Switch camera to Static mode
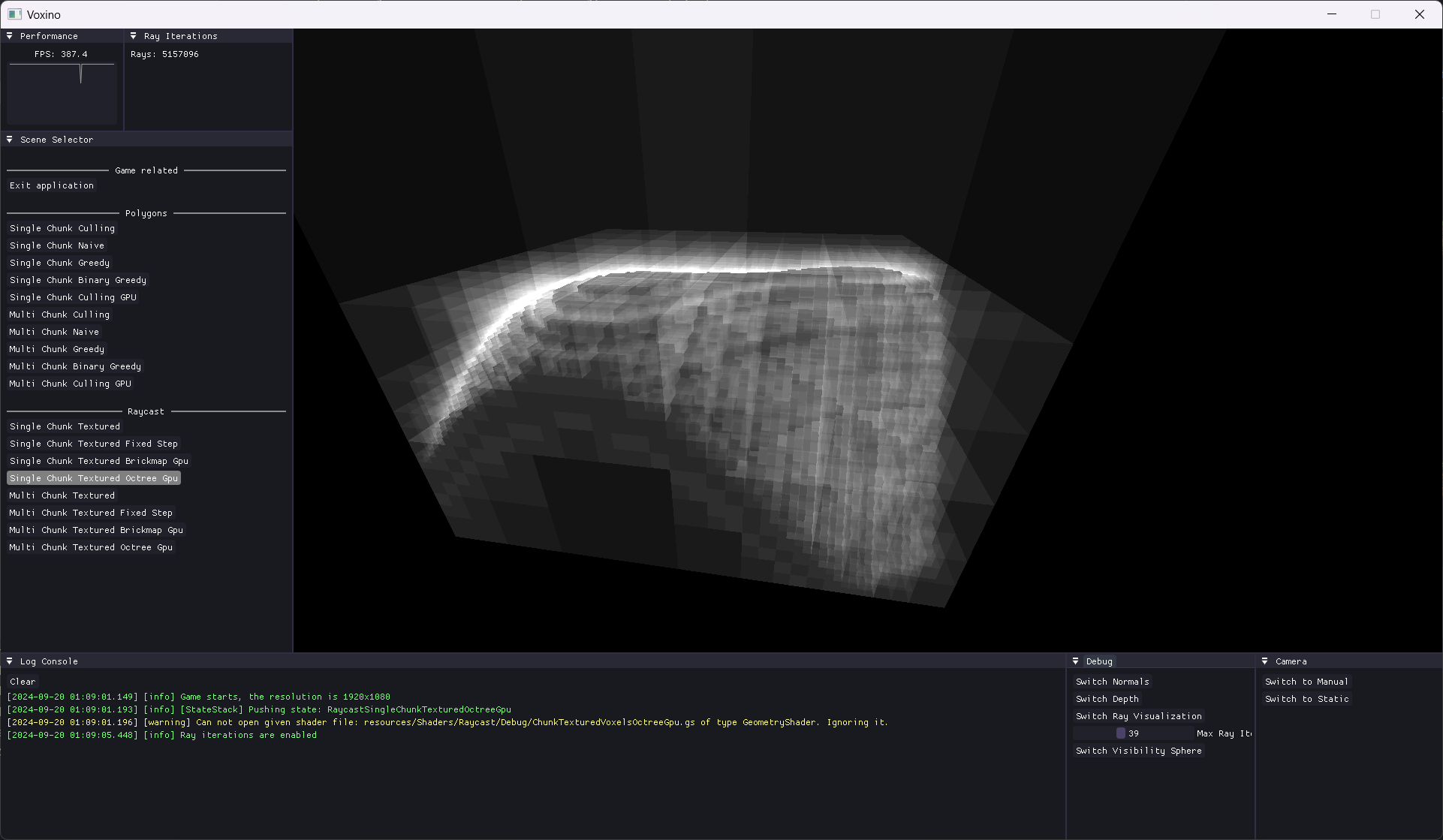The width and height of the screenshot is (1443, 840). coord(1306,699)
